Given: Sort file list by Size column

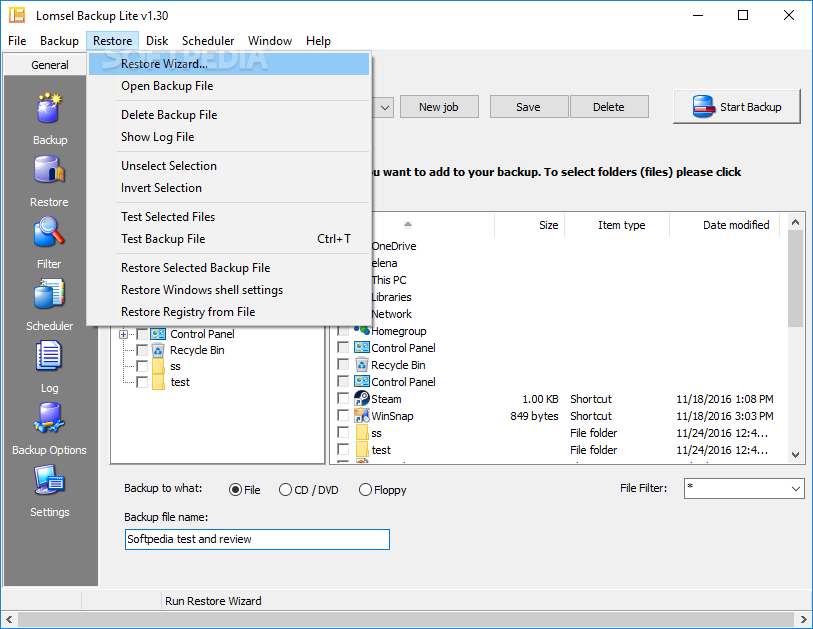Looking at the screenshot, I should [x=529, y=225].
